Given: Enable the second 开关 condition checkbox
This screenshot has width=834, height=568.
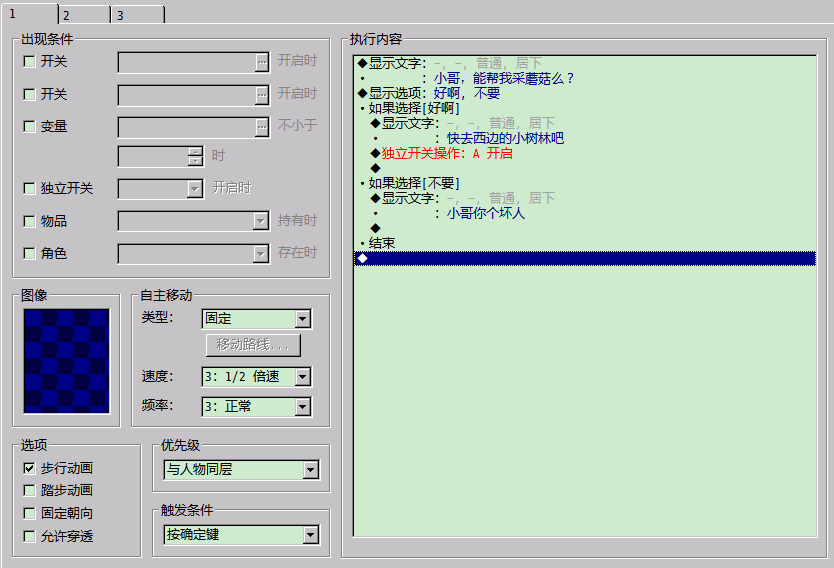Looking at the screenshot, I should (29, 94).
